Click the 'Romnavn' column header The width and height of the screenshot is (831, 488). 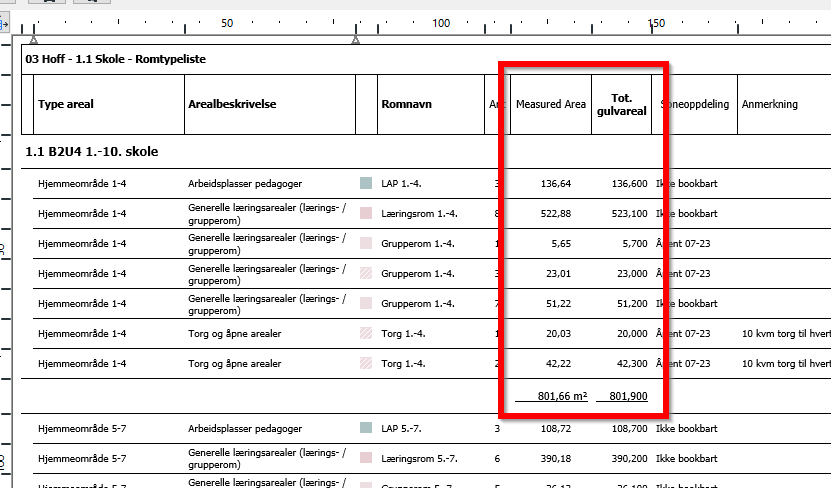coord(406,104)
